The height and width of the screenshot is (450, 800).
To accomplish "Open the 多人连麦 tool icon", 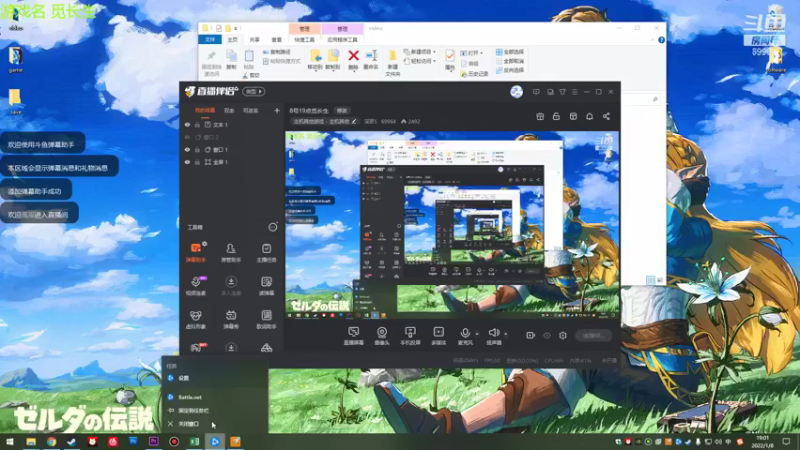I will (231, 286).
